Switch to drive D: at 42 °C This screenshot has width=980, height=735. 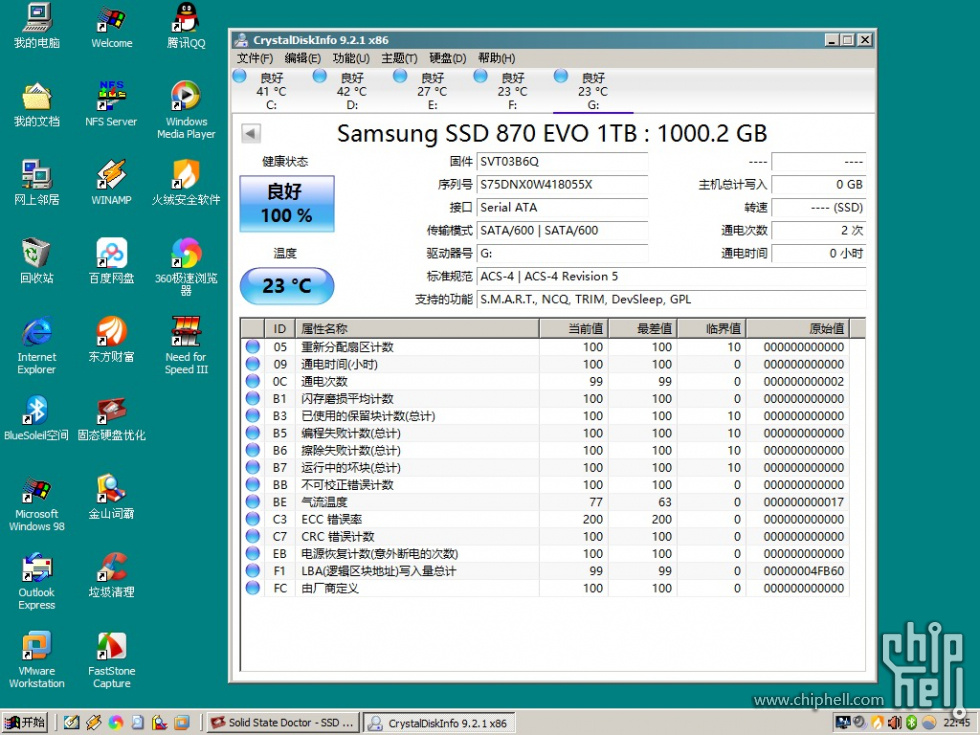tap(352, 91)
